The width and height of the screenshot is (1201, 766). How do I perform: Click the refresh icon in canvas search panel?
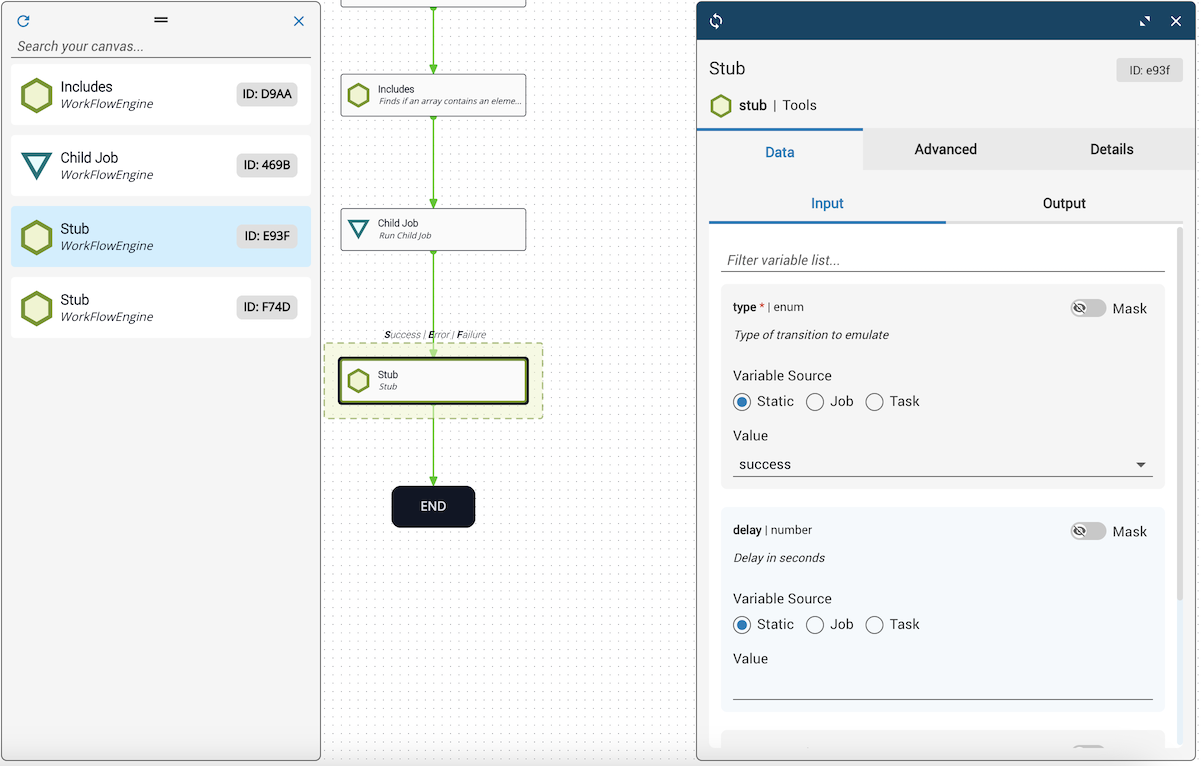pyautogui.click(x=24, y=21)
